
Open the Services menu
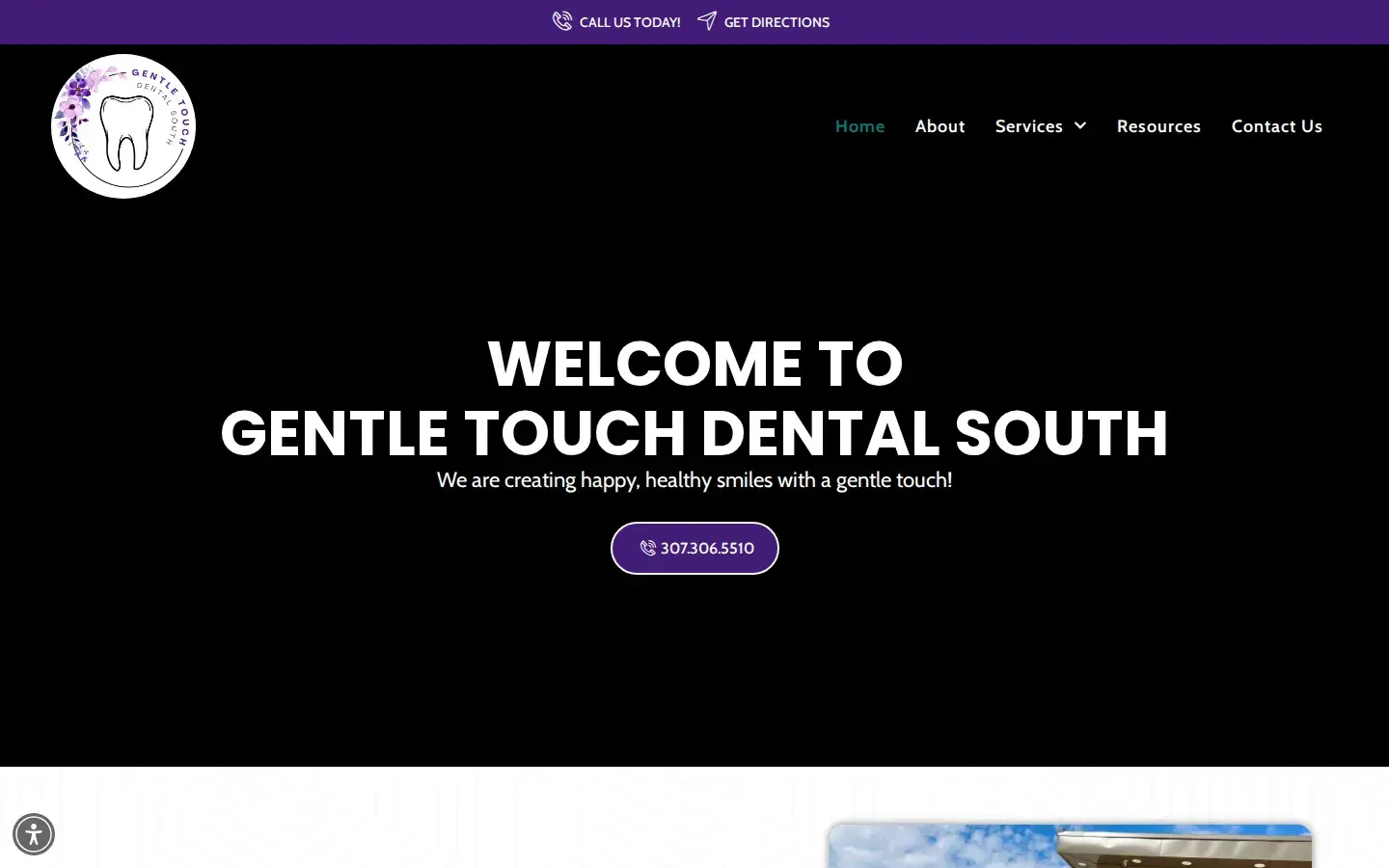coord(1028,126)
